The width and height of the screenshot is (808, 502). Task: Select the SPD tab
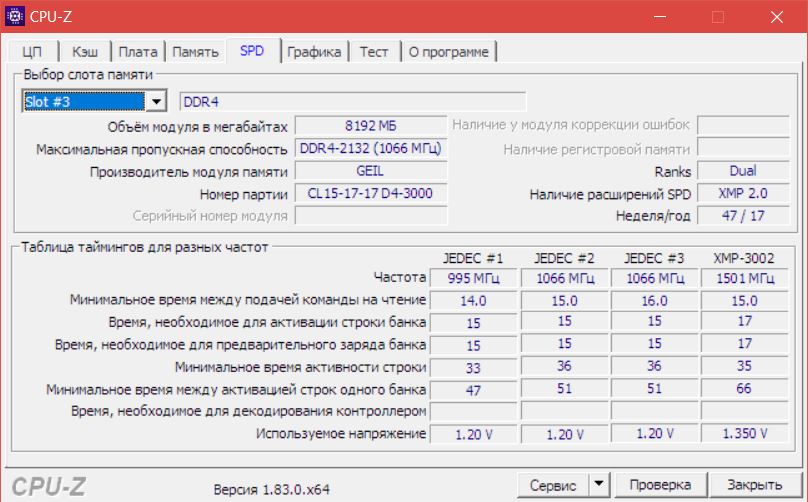coord(252,51)
